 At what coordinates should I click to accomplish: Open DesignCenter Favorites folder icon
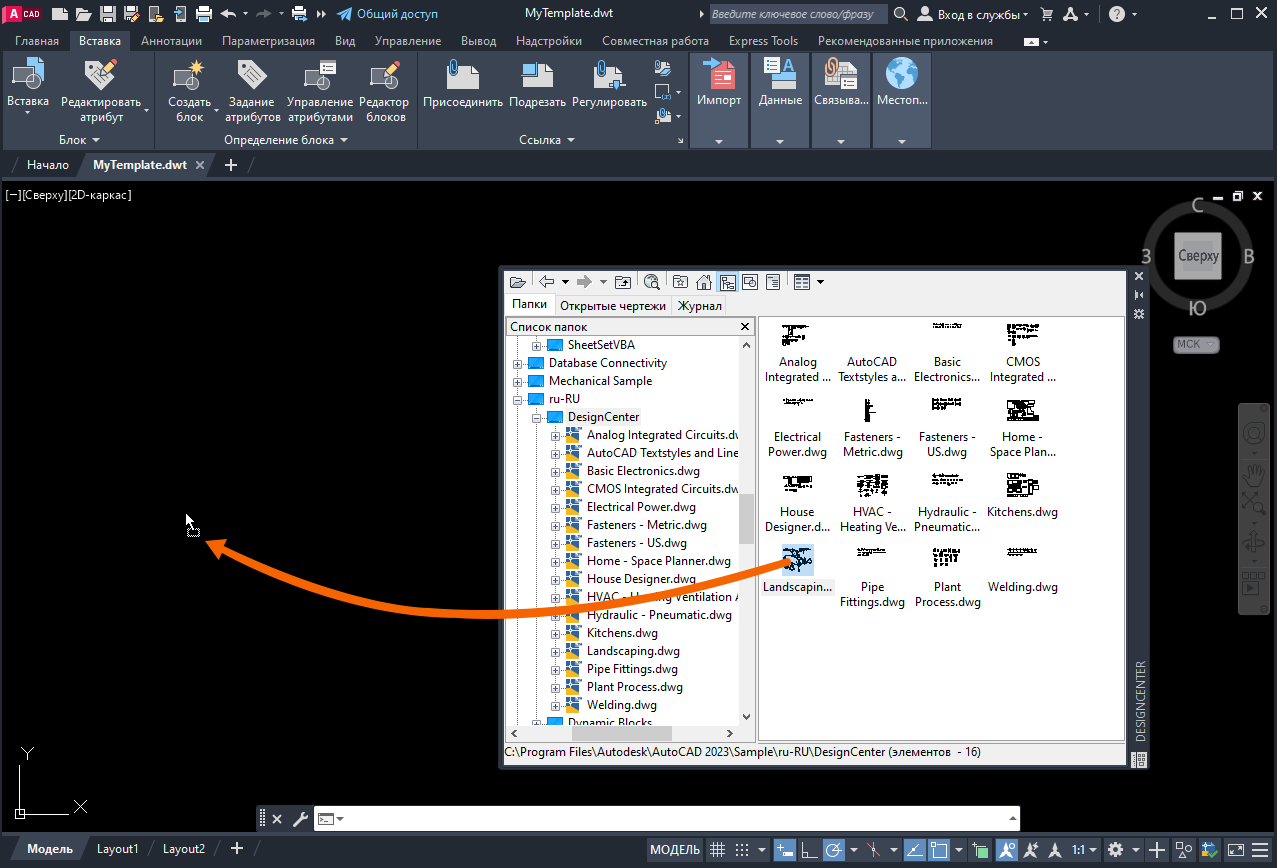pos(681,282)
